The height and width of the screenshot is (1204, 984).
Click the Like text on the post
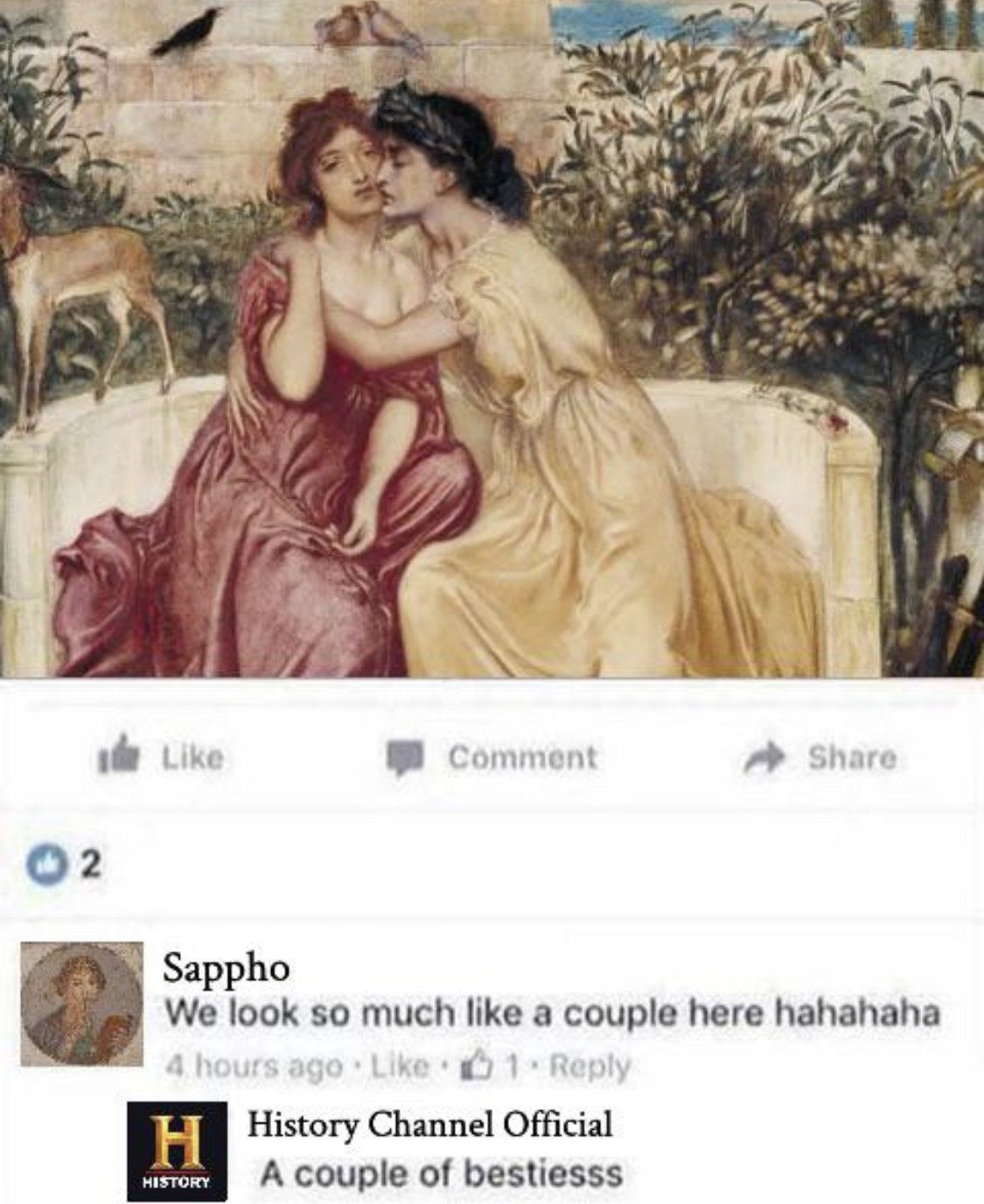192,756
